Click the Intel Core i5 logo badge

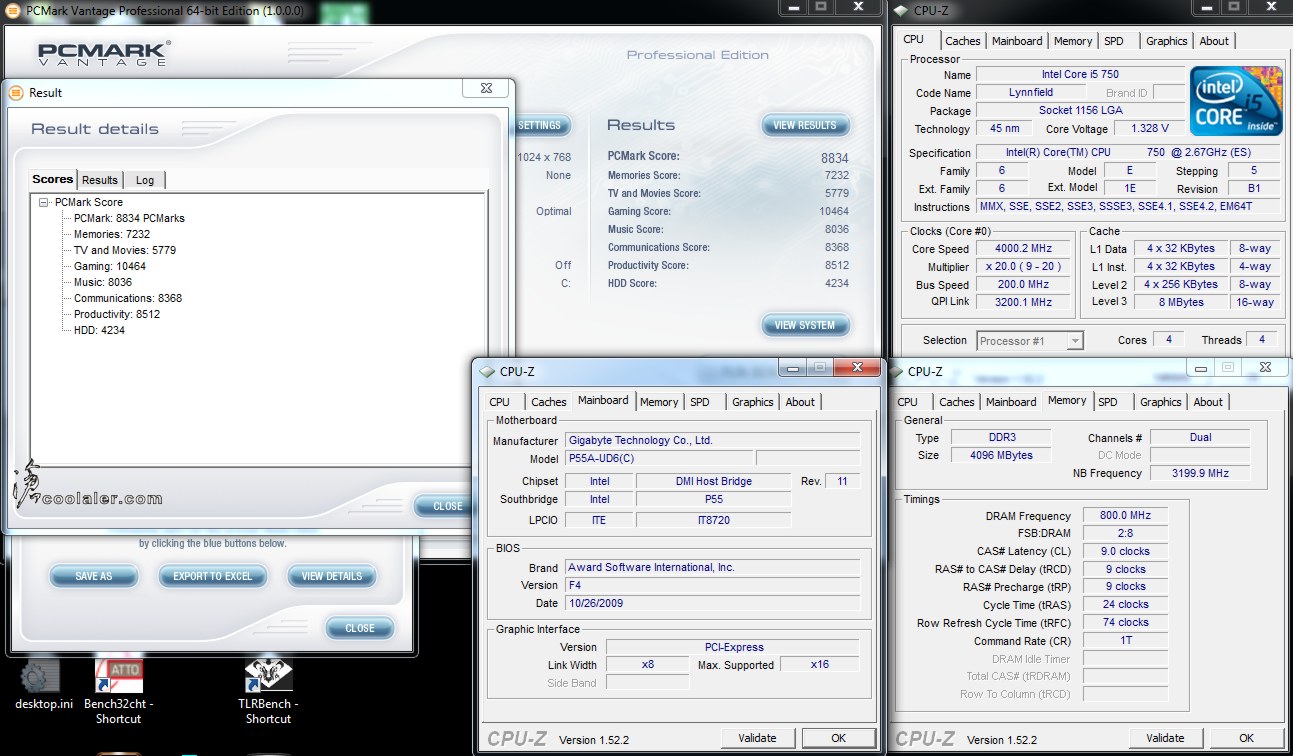[x=1236, y=101]
